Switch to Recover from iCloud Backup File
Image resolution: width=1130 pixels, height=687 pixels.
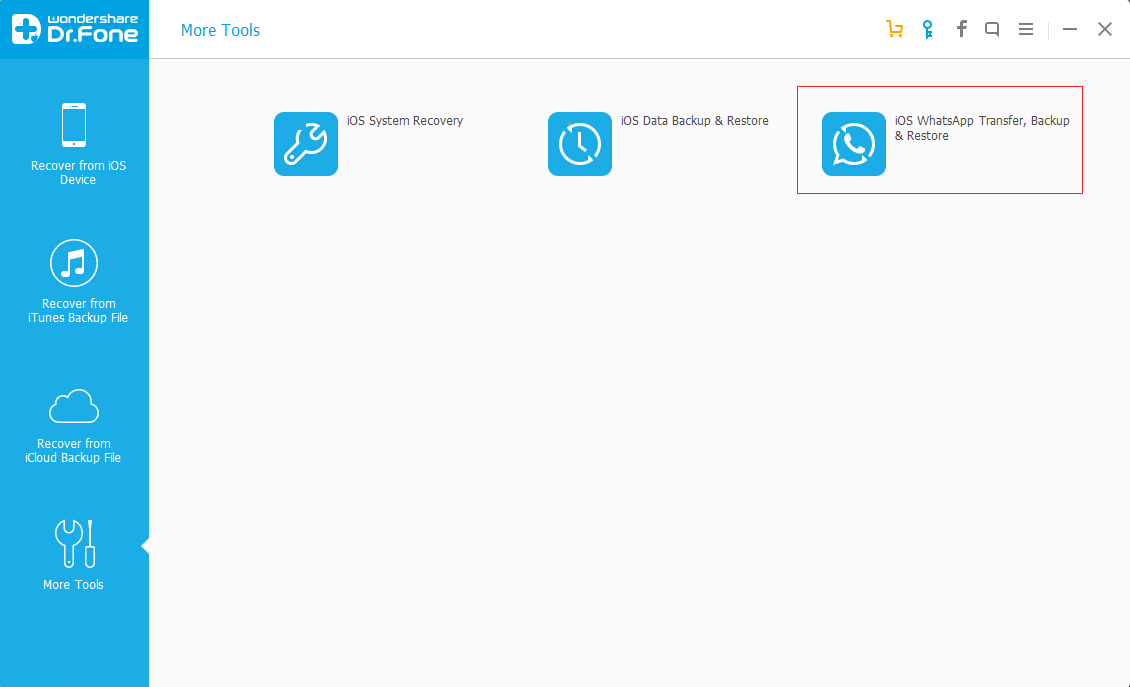click(74, 451)
